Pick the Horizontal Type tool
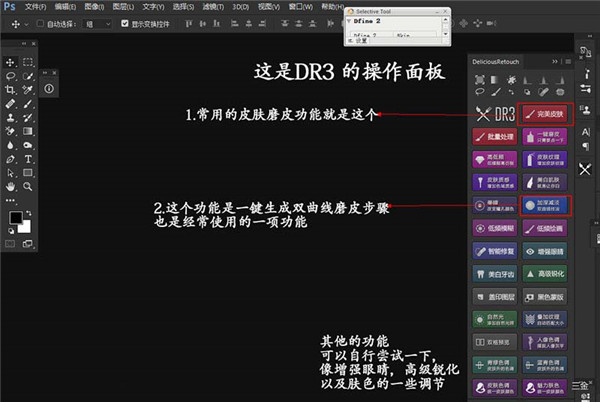The image size is (600, 402). tap(28, 158)
